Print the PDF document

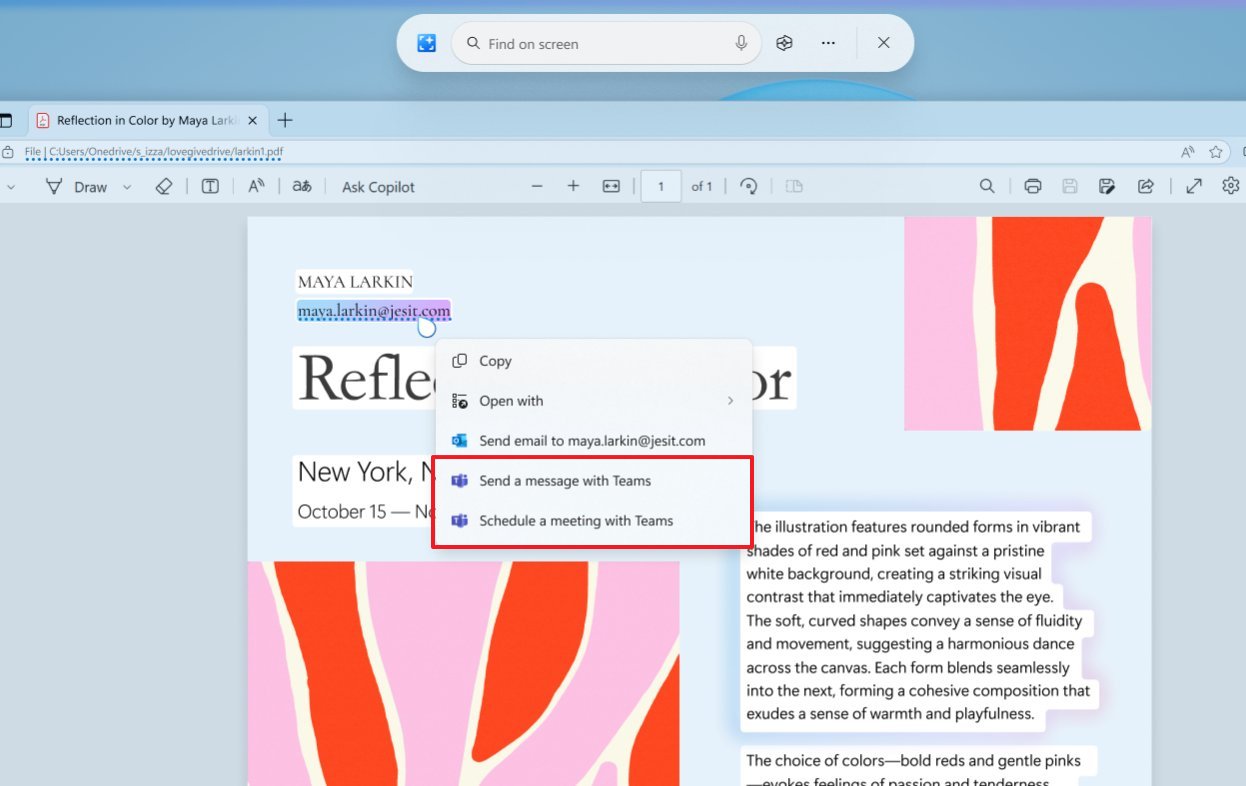(x=1033, y=186)
